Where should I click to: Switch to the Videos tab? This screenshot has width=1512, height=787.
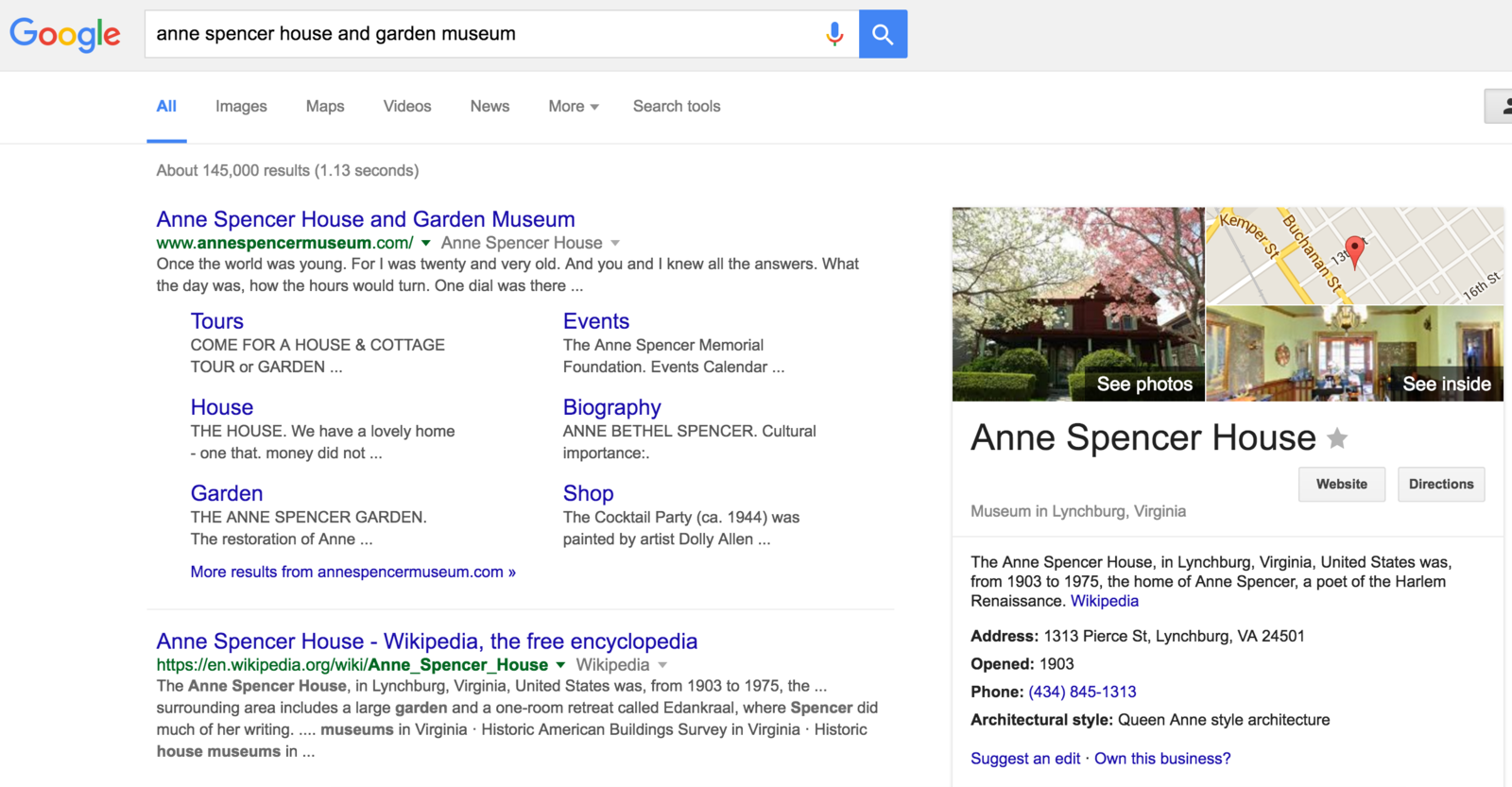[407, 107]
